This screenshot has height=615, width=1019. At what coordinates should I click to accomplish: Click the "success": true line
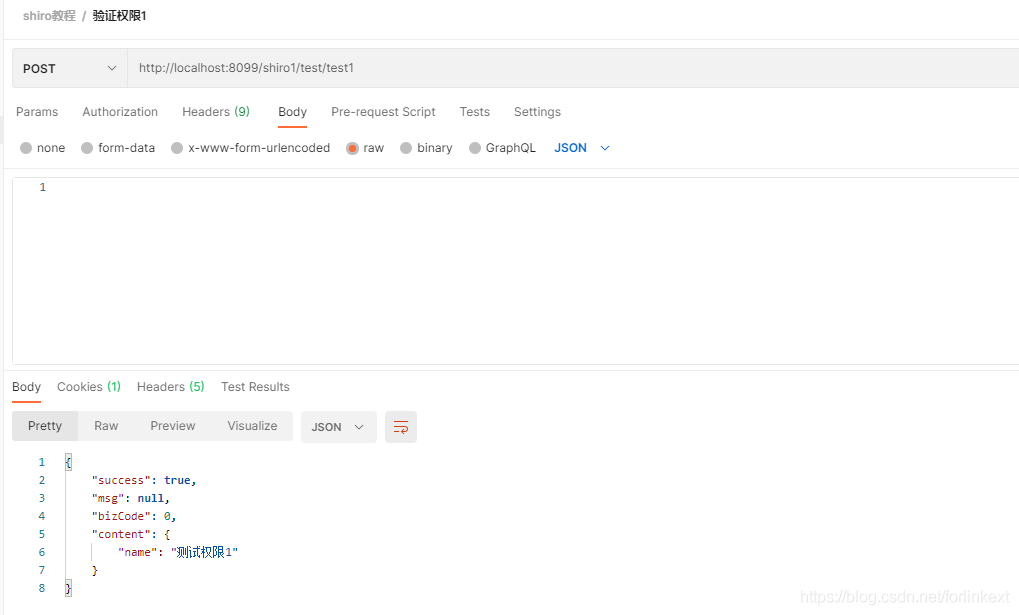(x=144, y=480)
